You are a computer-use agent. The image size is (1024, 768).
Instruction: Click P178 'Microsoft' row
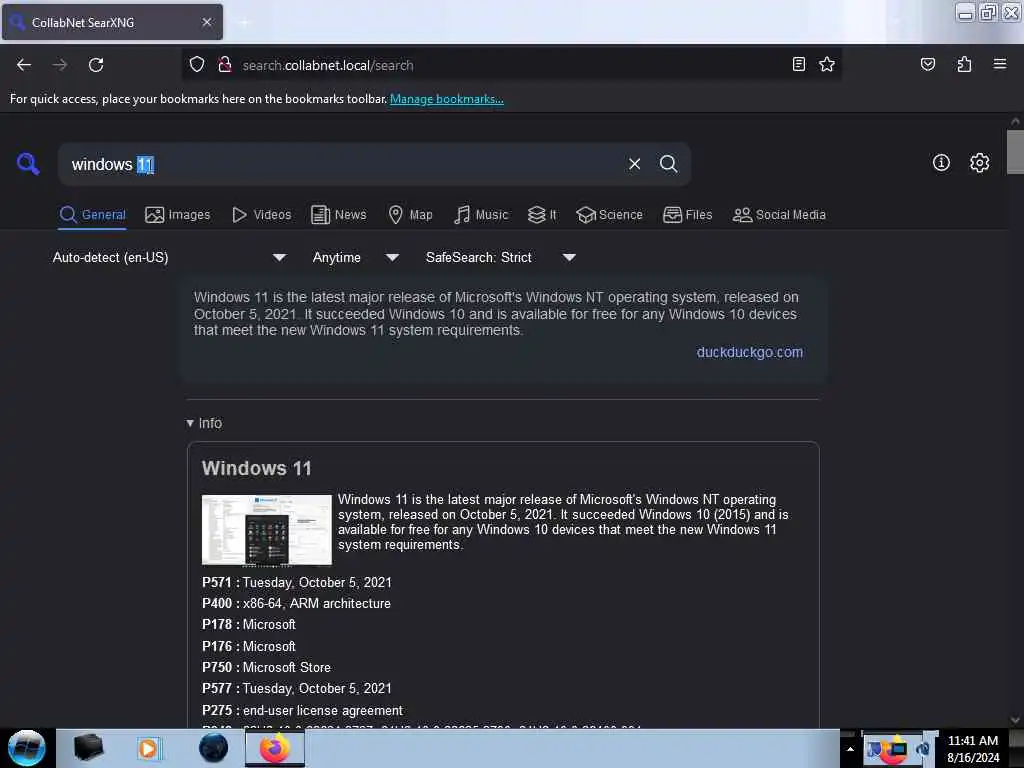pos(249,624)
